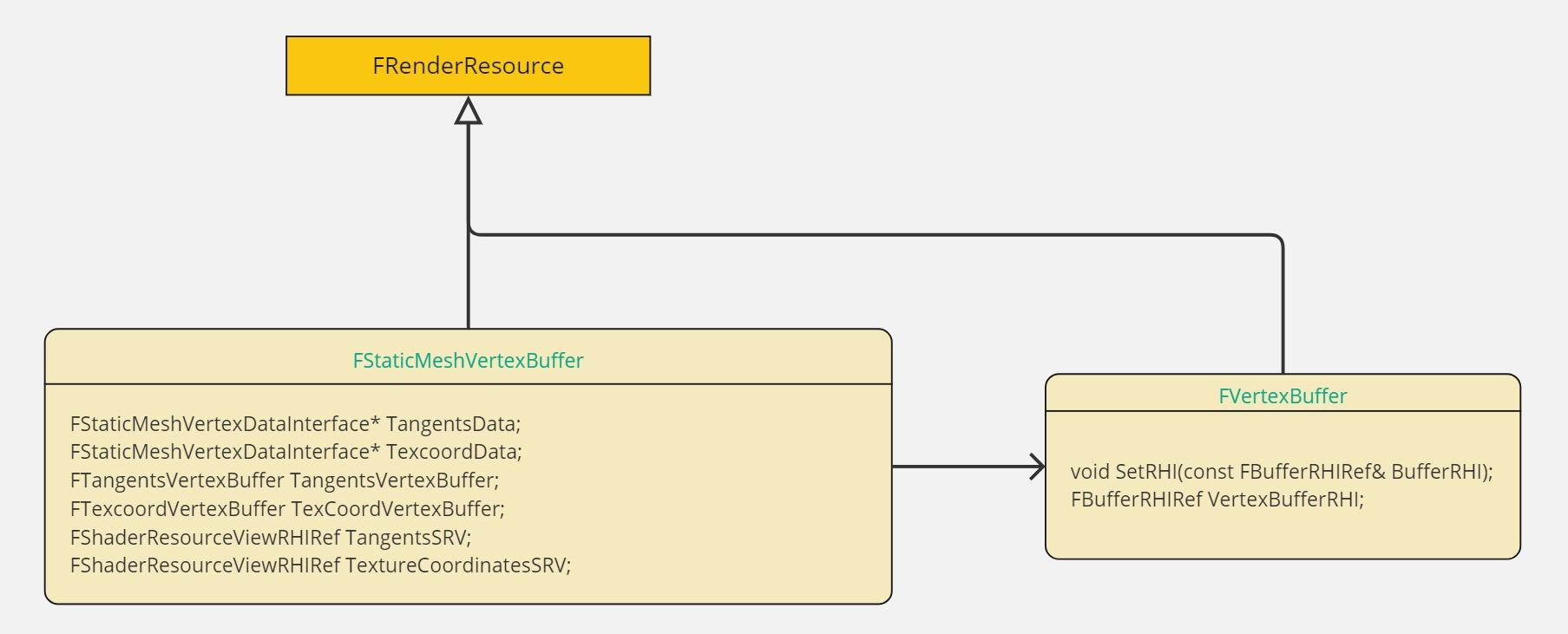Select the TextureCoordinatesSRV member text
The width and height of the screenshot is (1568, 634).
point(320,565)
